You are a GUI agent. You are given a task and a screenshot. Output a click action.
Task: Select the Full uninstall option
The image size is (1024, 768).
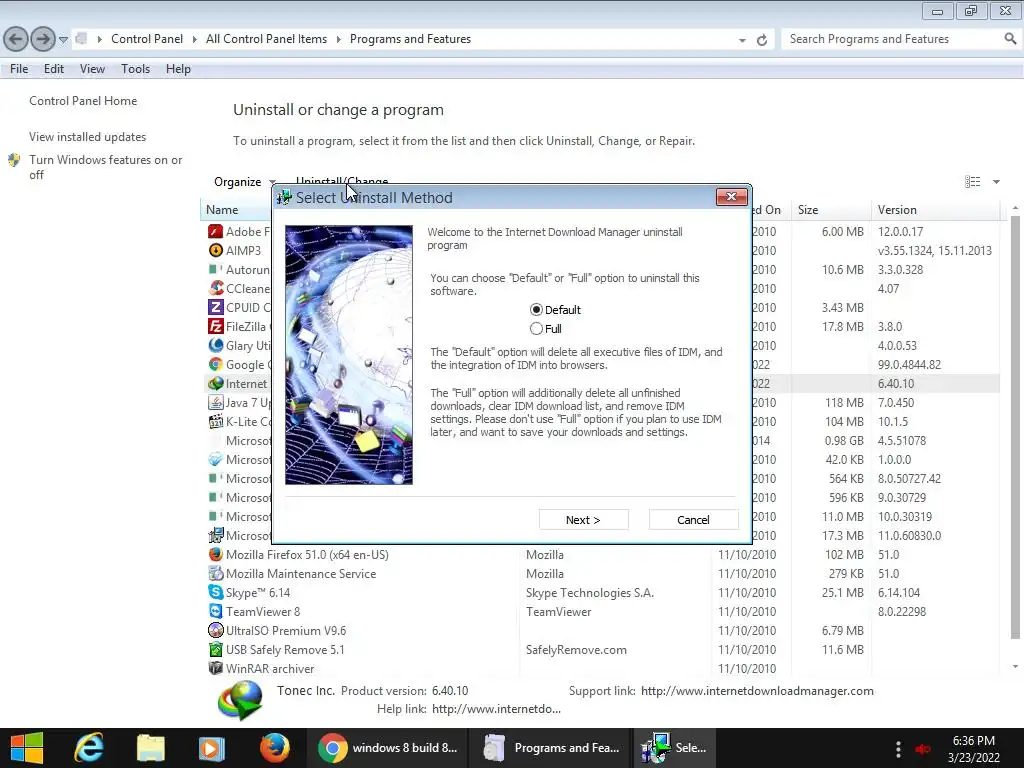(546, 328)
